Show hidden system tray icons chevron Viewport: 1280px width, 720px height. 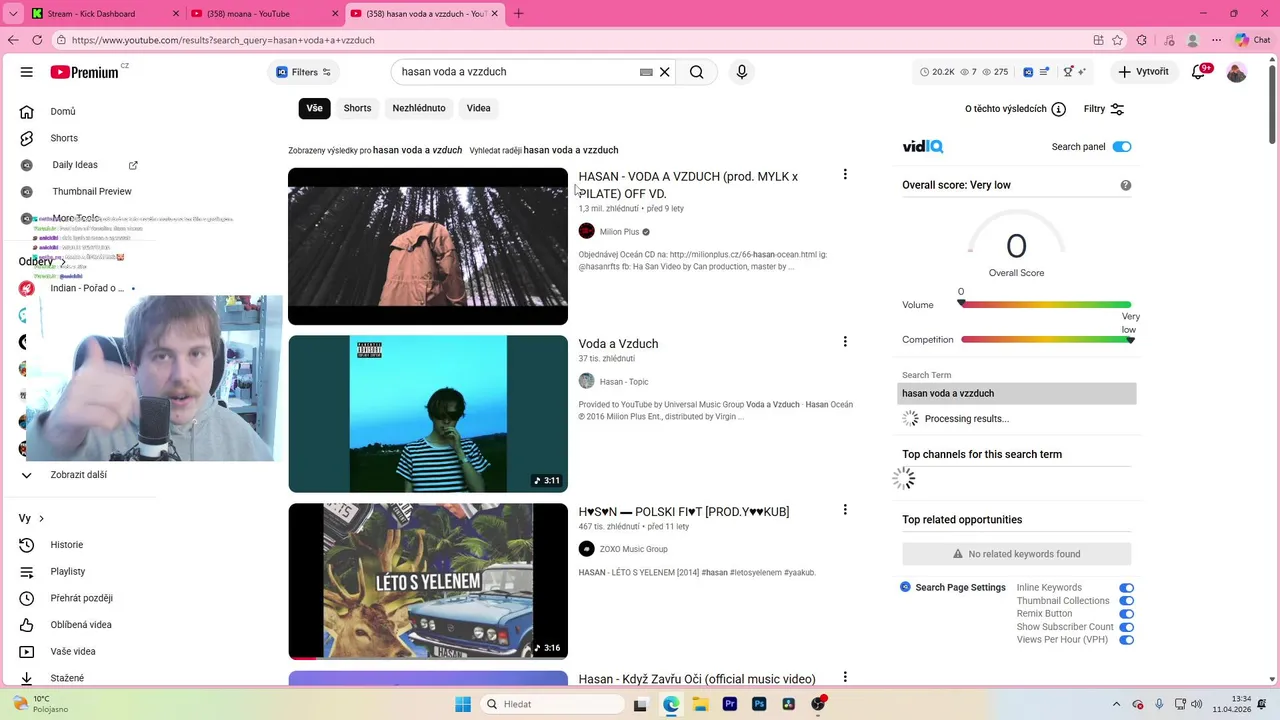[x=1115, y=704]
